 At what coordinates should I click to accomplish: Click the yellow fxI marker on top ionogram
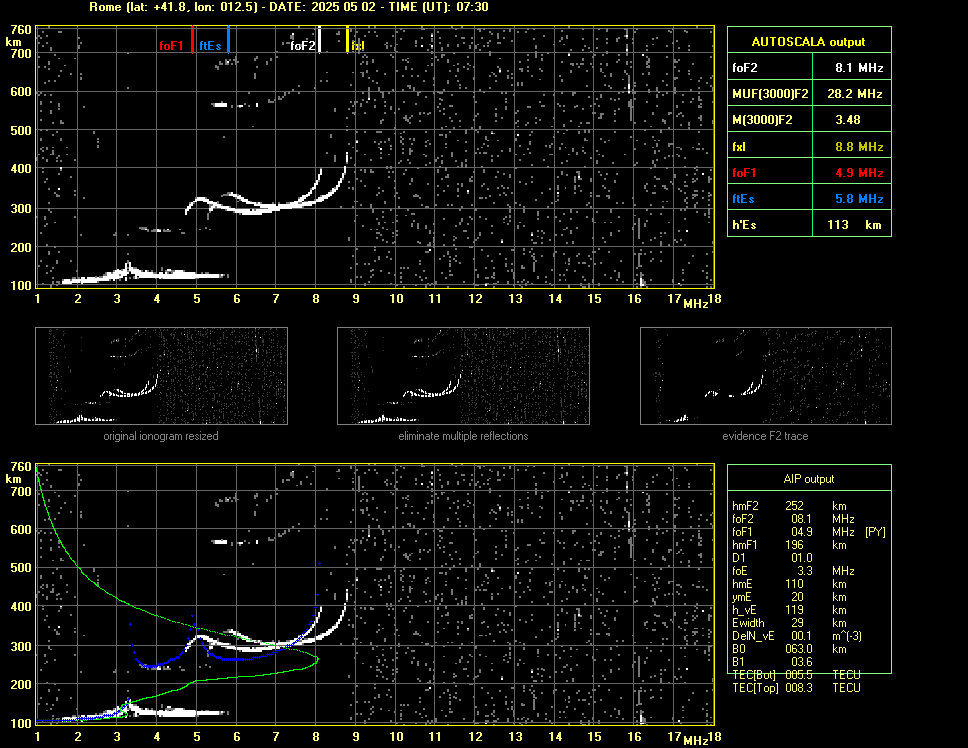coord(348,39)
